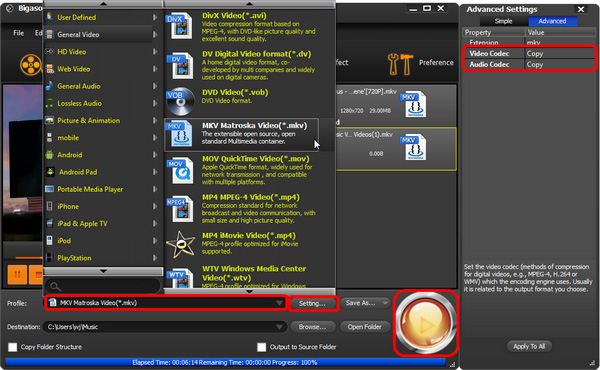Click the Portable Media Player category icon

pyautogui.click(x=50, y=189)
